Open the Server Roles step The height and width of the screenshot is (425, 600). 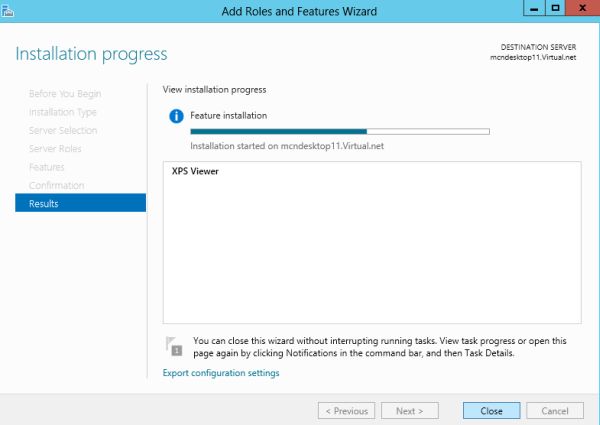[x=55, y=149]
